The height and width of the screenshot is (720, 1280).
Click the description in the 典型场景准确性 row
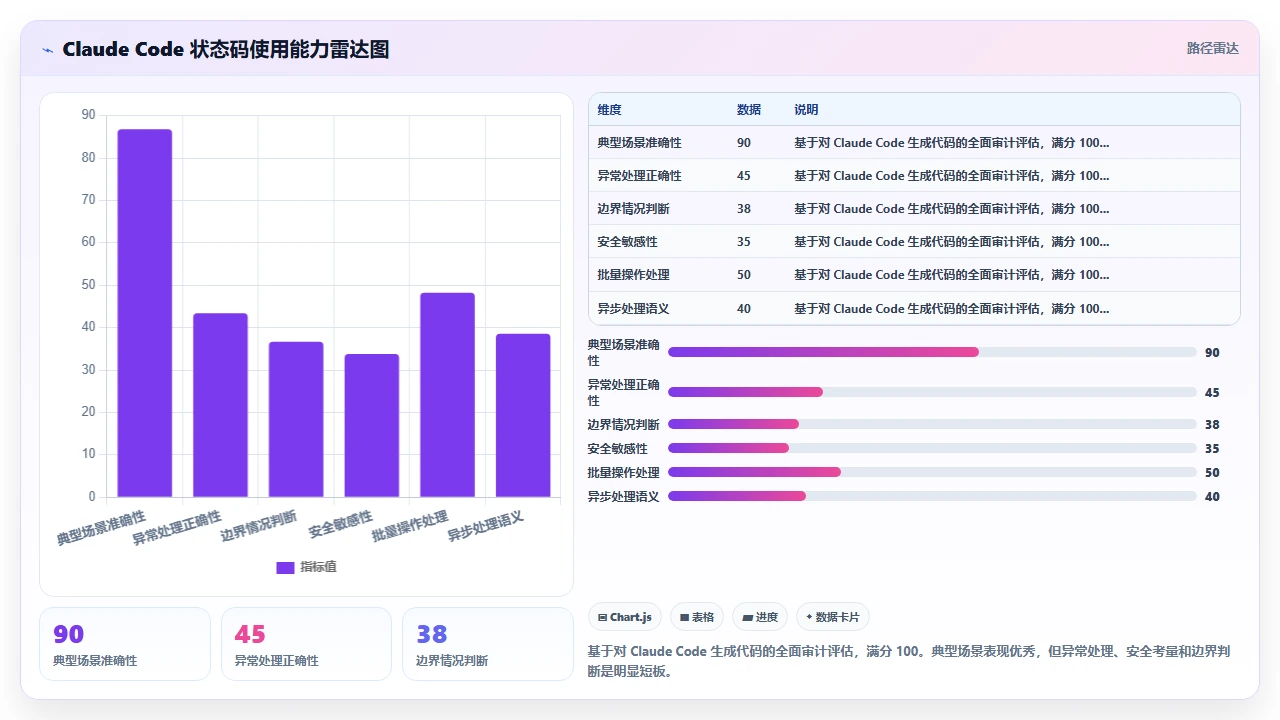[x=951, y=143]
